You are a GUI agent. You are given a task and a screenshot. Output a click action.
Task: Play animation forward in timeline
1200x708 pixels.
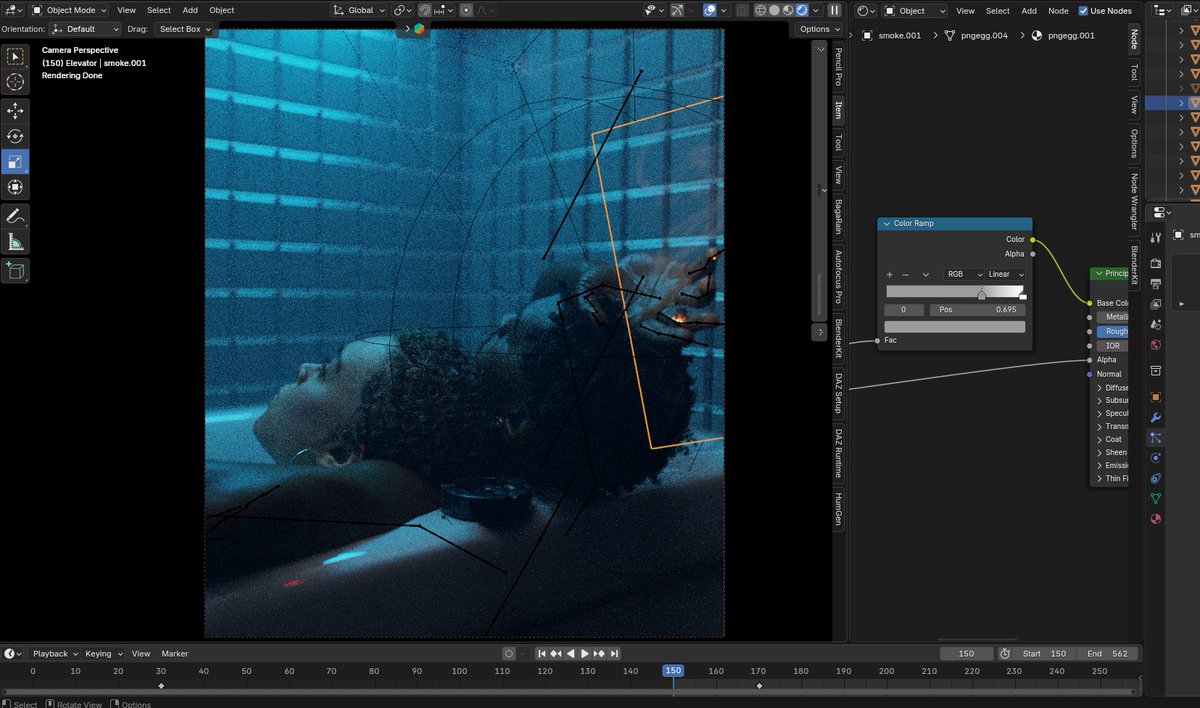coord(584,654)
